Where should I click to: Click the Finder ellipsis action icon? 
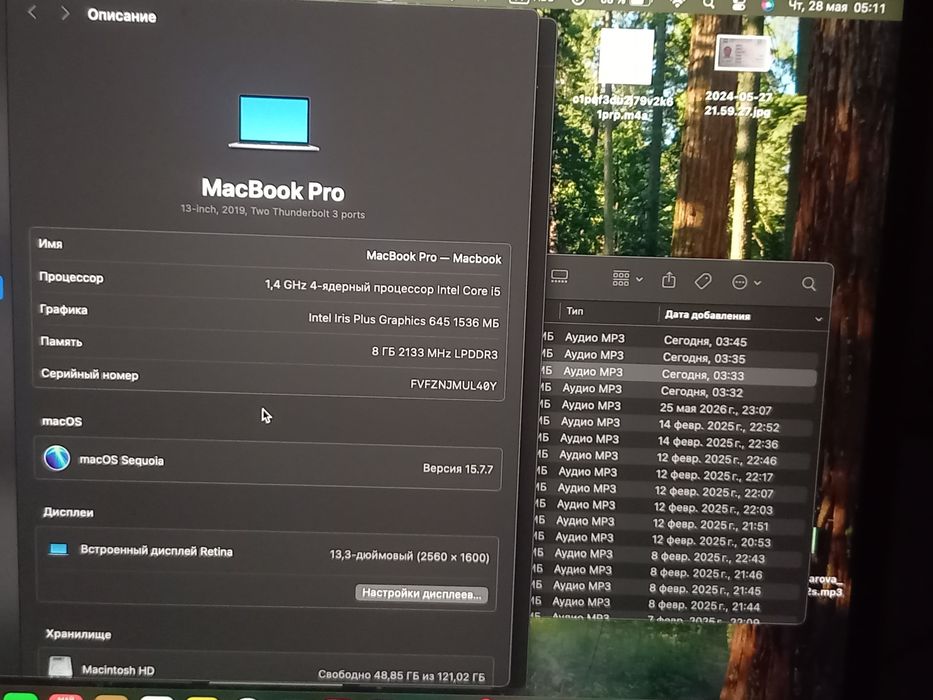740,282
